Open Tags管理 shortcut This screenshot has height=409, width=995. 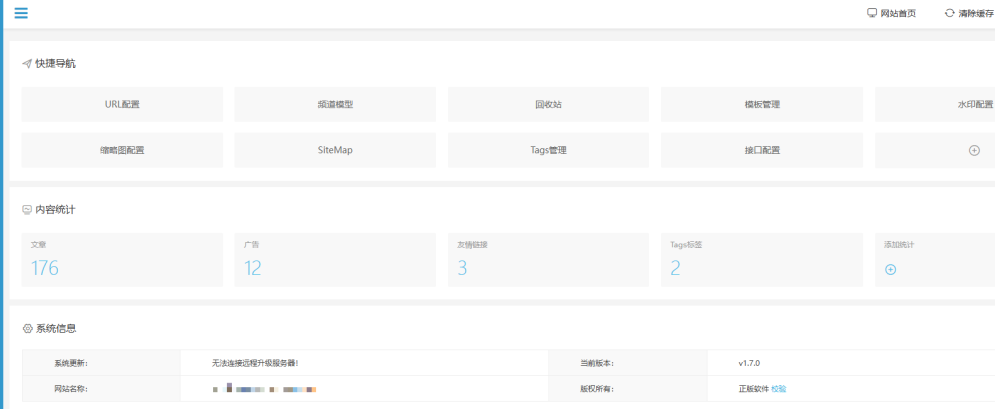coord(548,150)
